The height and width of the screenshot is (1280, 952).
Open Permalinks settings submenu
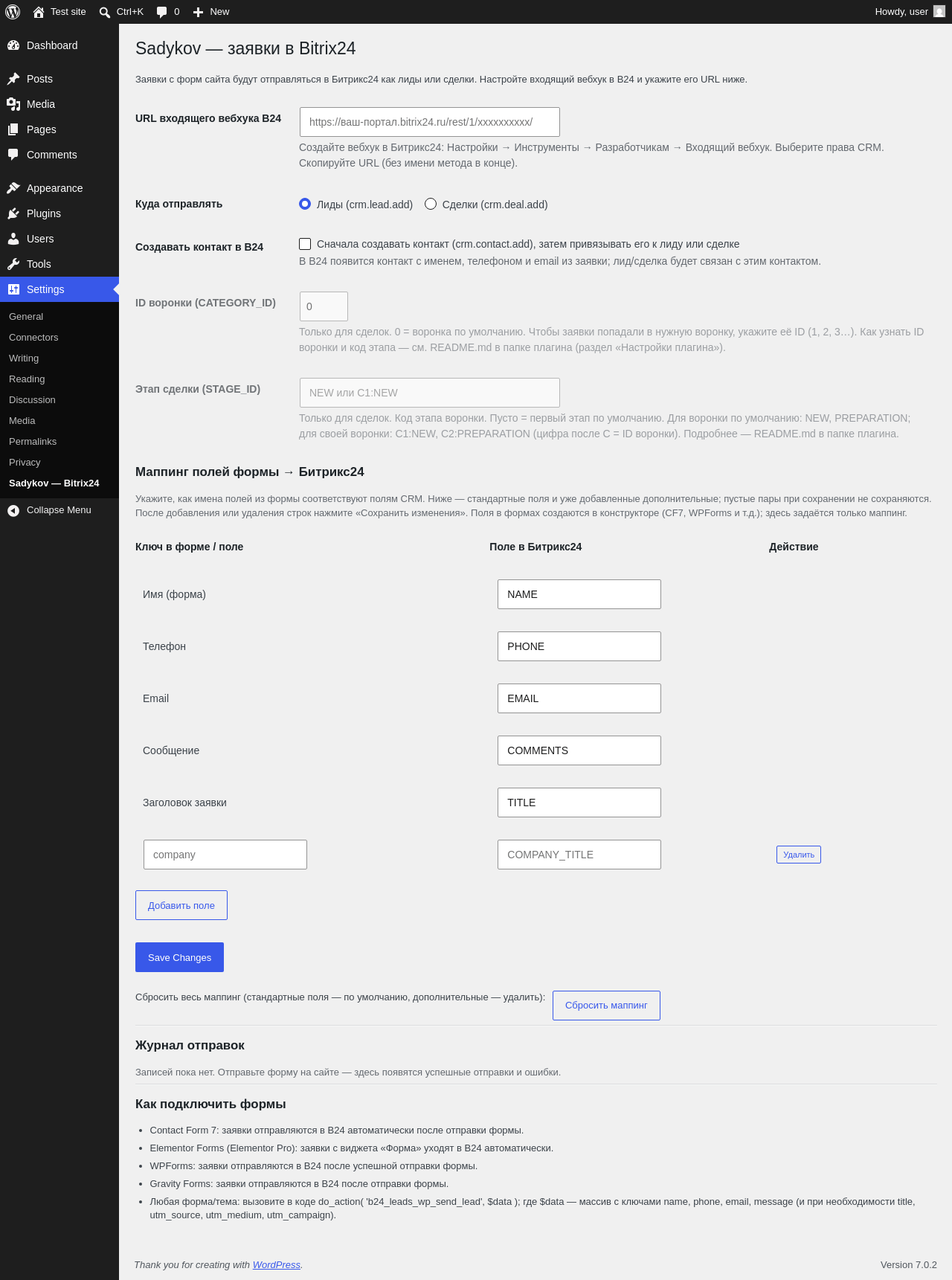(33, 442)
